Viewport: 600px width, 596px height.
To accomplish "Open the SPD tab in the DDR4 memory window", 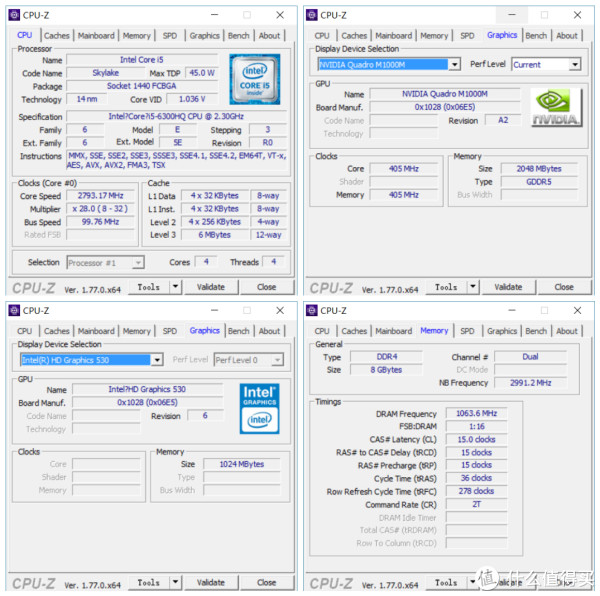I will coord(468,330).
